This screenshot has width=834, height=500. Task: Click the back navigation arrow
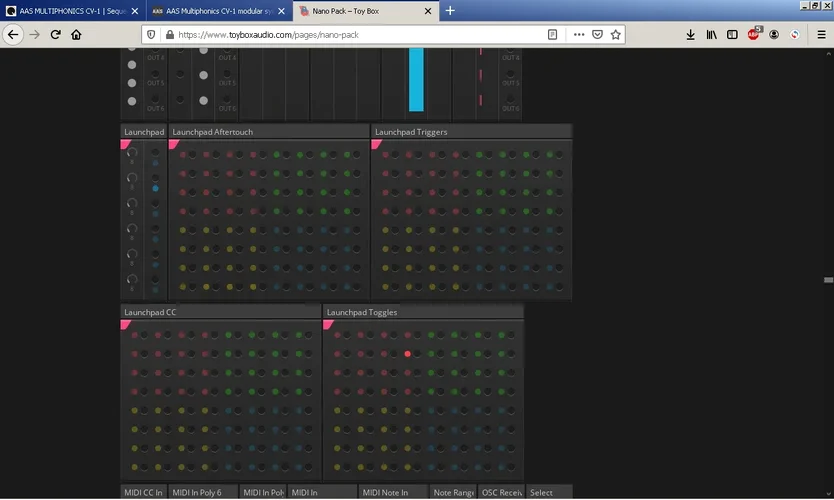(x=14, y=34)
